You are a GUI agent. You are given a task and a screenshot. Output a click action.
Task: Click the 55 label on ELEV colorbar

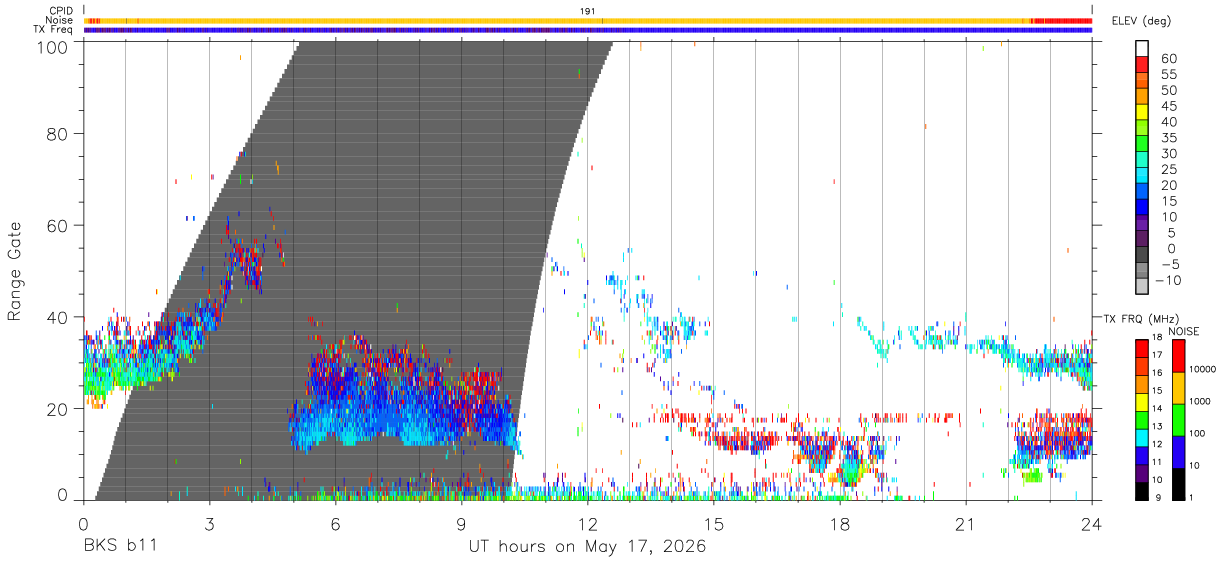(x=1168, y=74)
